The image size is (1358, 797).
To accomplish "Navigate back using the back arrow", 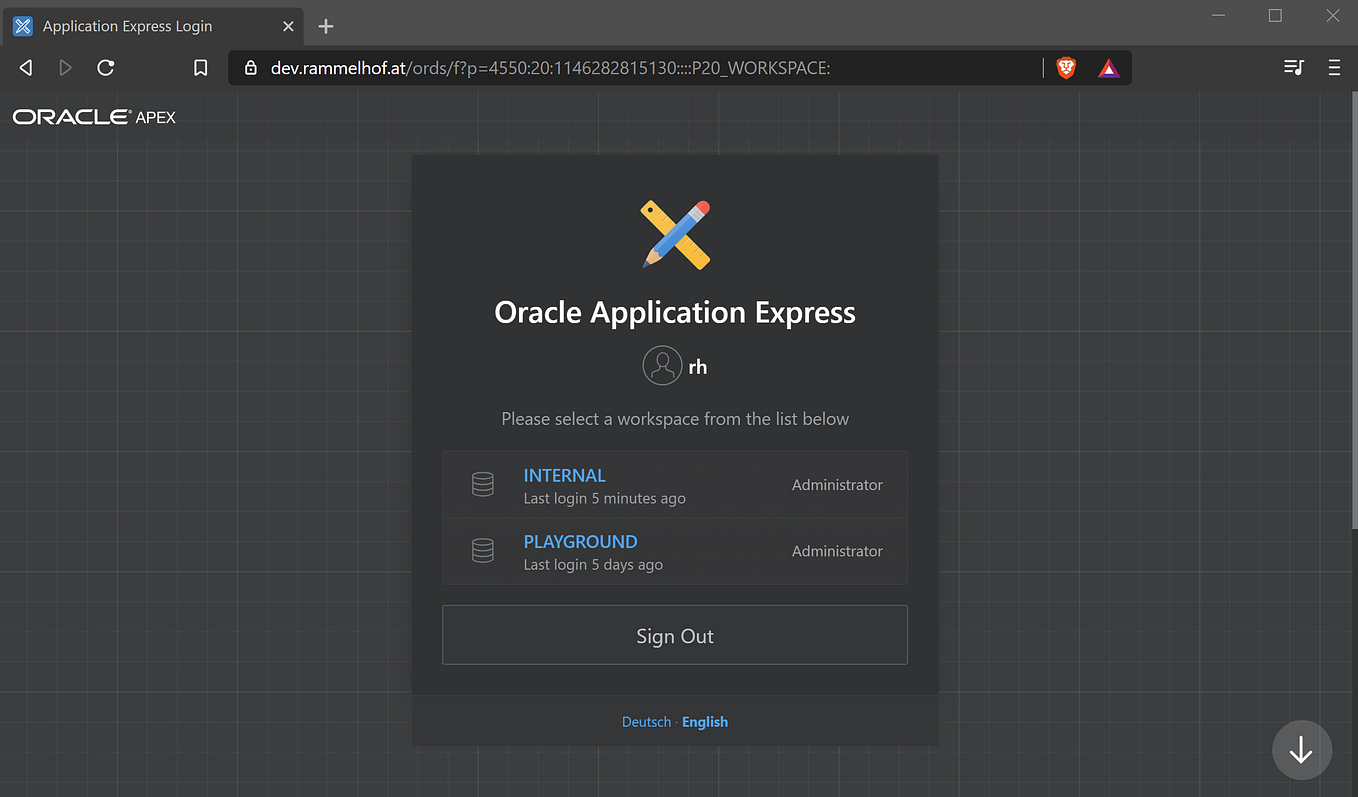I will [25, 67].
